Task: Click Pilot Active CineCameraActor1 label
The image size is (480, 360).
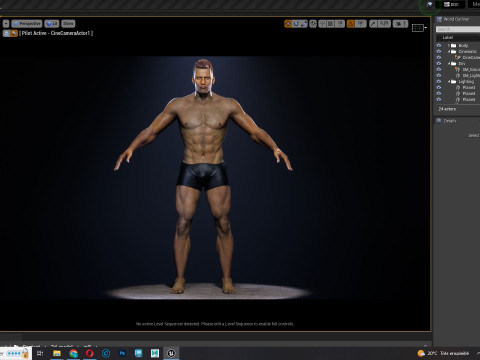Action: (x=56, y=33)
